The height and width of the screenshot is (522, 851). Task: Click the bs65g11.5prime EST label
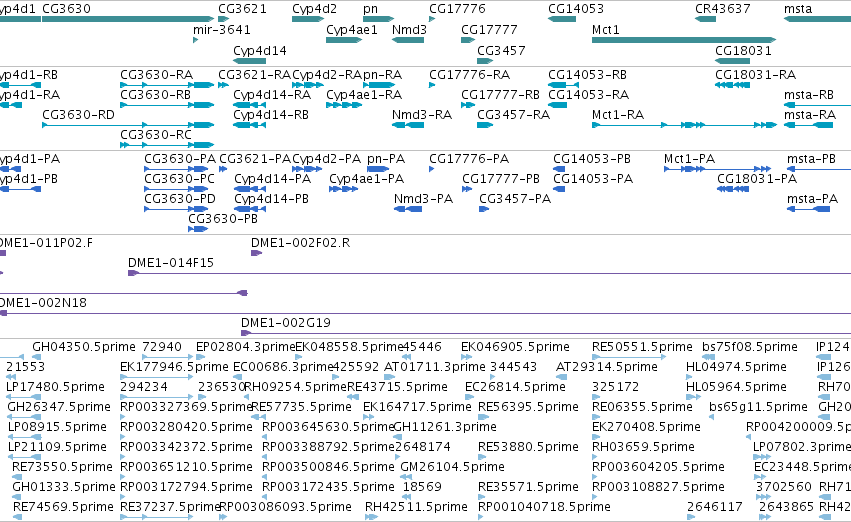pos(758,406)
